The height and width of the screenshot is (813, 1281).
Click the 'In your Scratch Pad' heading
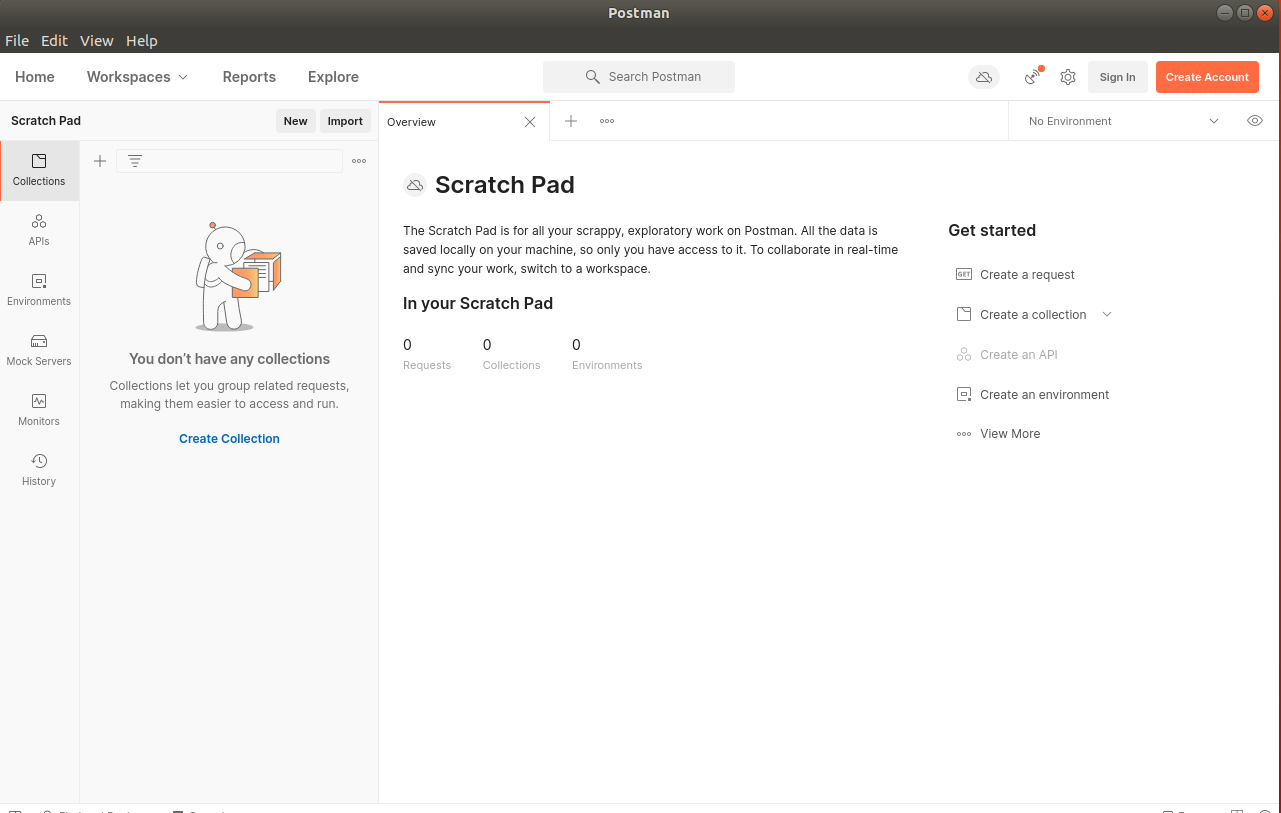[x=478, y=303]
